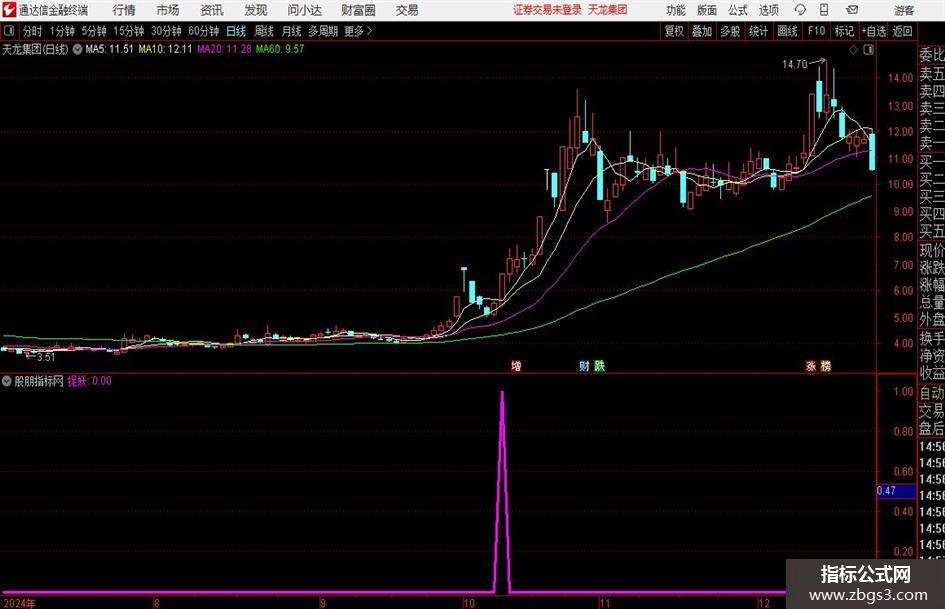Switch to 5分钟 period tab
The image size is (945, 609).
click(93, 31)
